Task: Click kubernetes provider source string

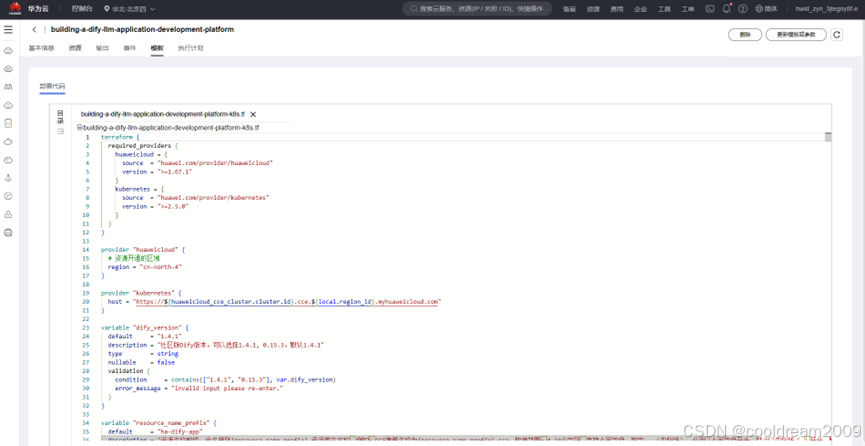Action: point(213,198)
